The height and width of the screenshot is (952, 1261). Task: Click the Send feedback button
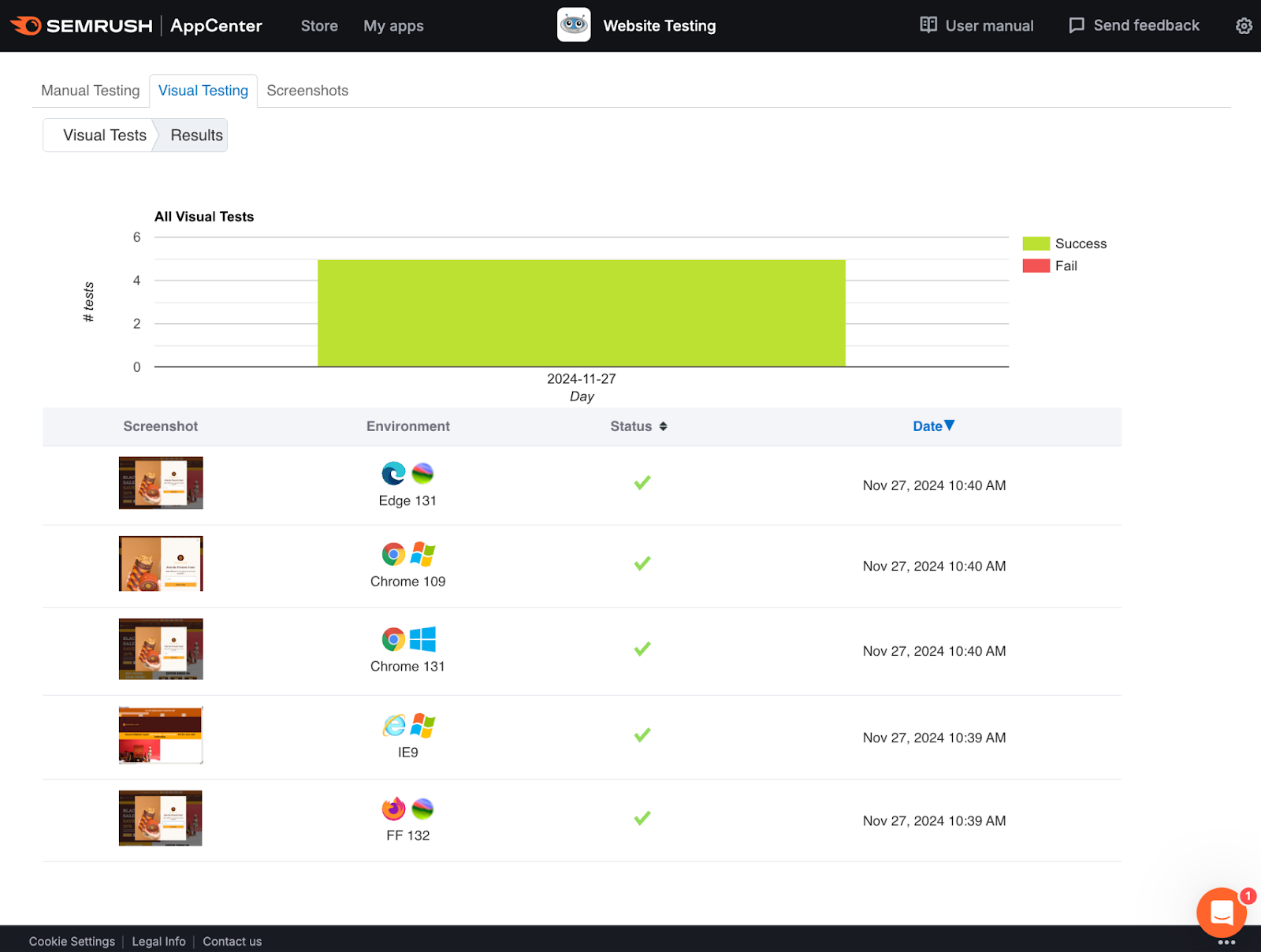coord(1134,26)
